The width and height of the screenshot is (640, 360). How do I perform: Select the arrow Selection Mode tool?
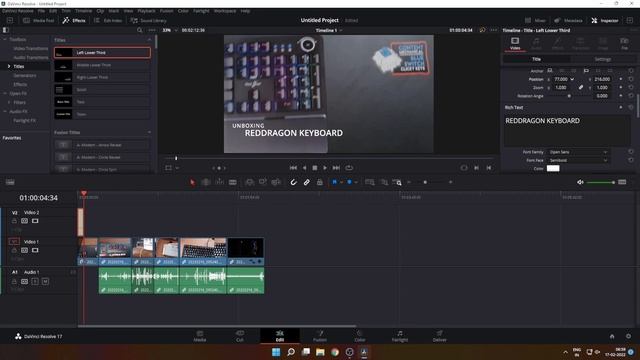(192, 182)
